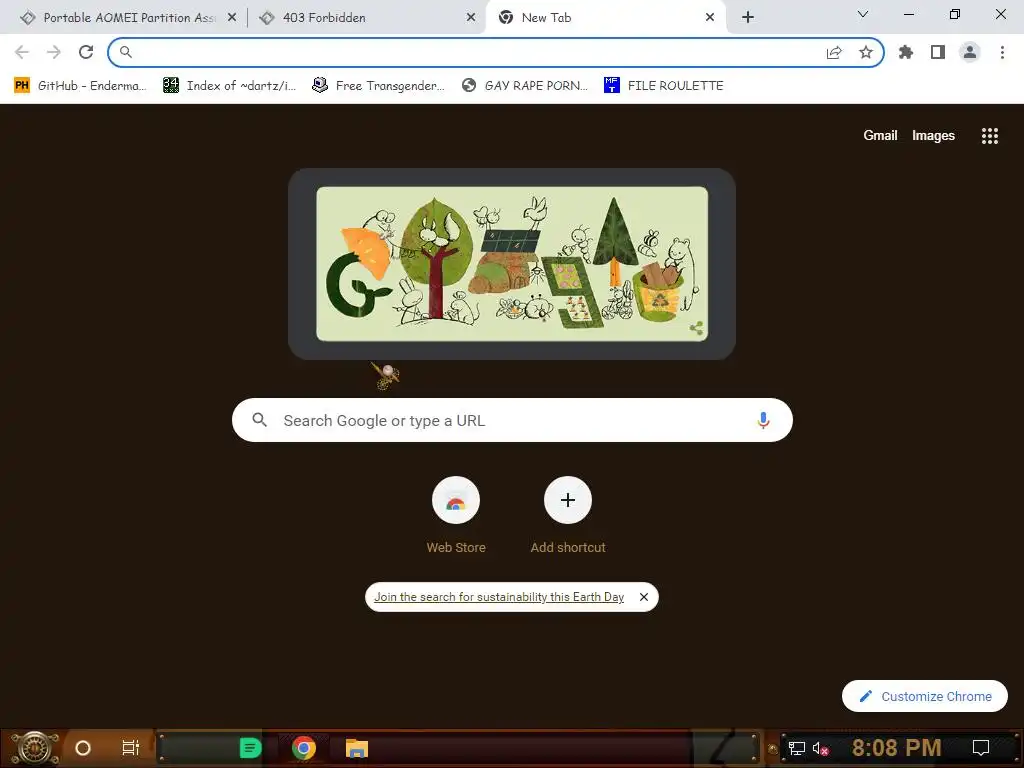This screenshot has width=1024, height=768.
Task: Open the steampunk Start button
Action: (35, 748)
